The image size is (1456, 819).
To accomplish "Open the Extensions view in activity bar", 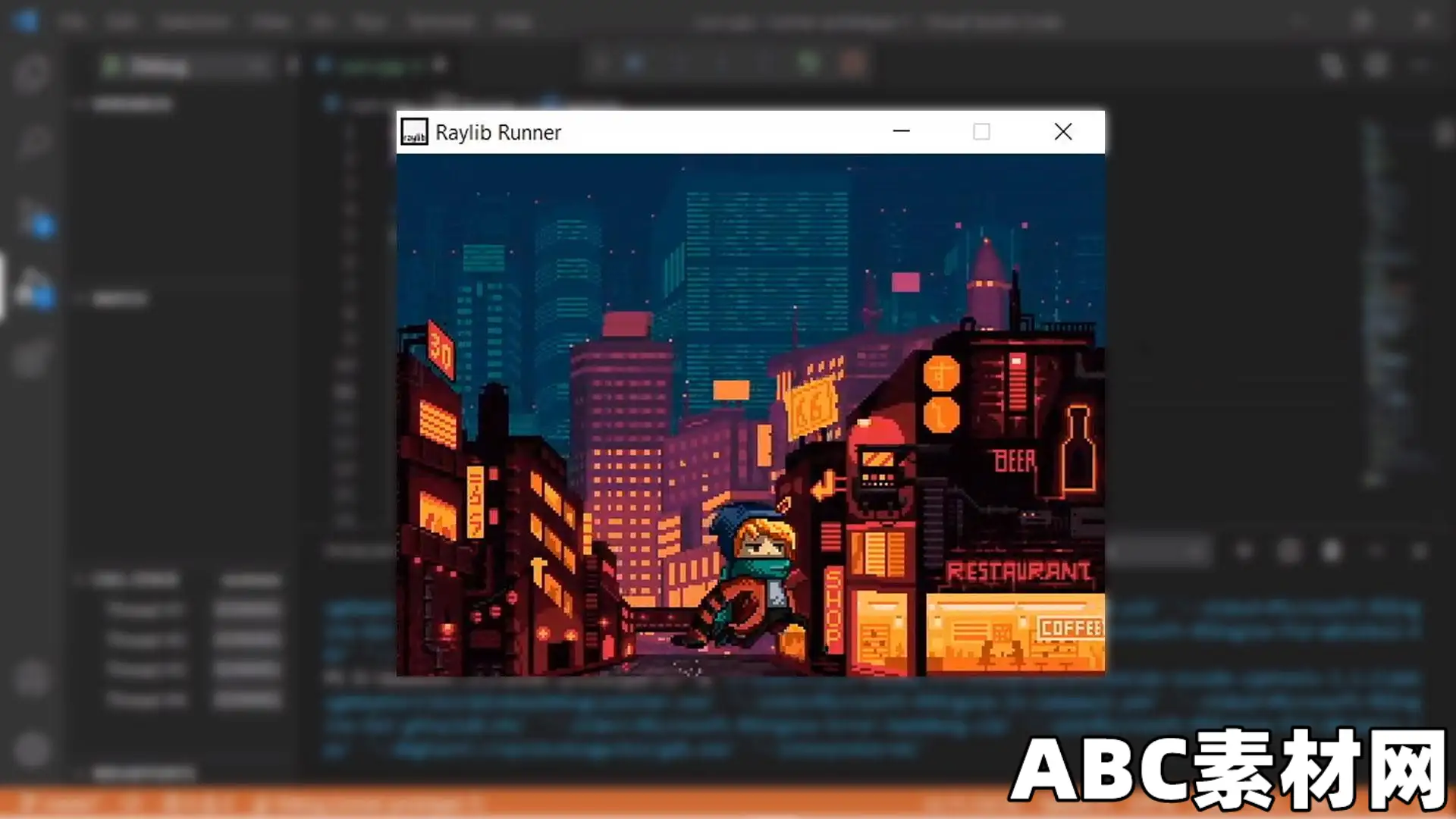I will (32, 358).
